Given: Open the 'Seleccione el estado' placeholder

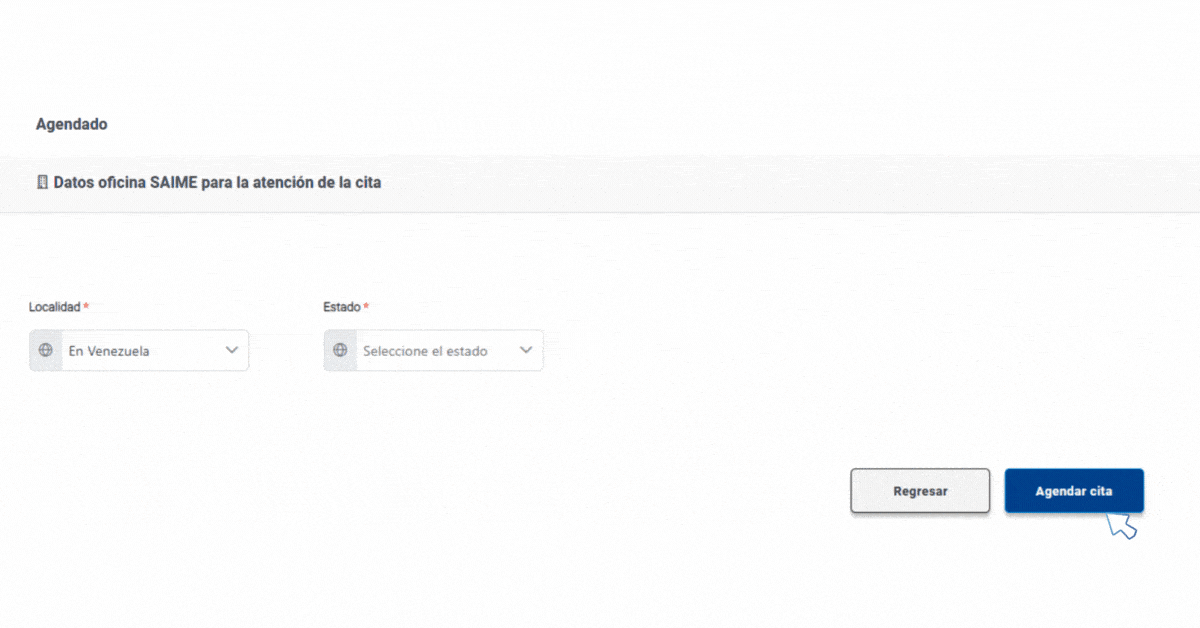Looking at the screenshot, I should click(x=425, y=351).
